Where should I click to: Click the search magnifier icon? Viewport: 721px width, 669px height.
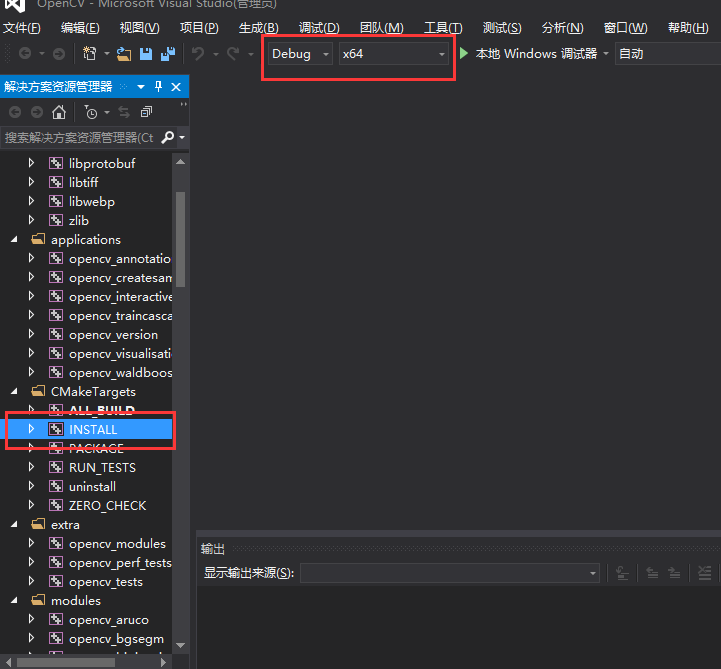(x=168, y=137)
